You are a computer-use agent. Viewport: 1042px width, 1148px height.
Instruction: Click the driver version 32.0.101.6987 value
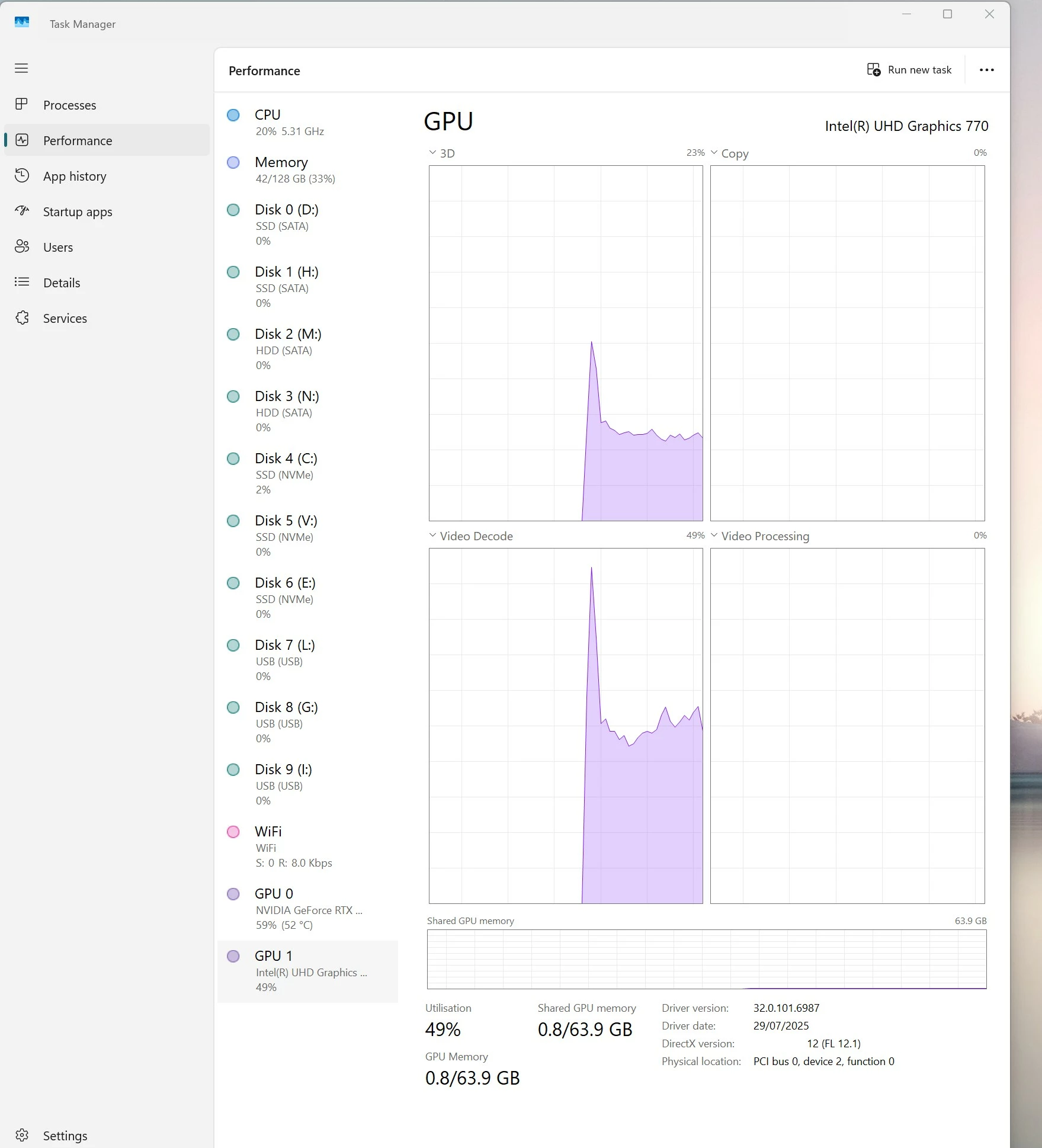click(x=786, y=1008)
